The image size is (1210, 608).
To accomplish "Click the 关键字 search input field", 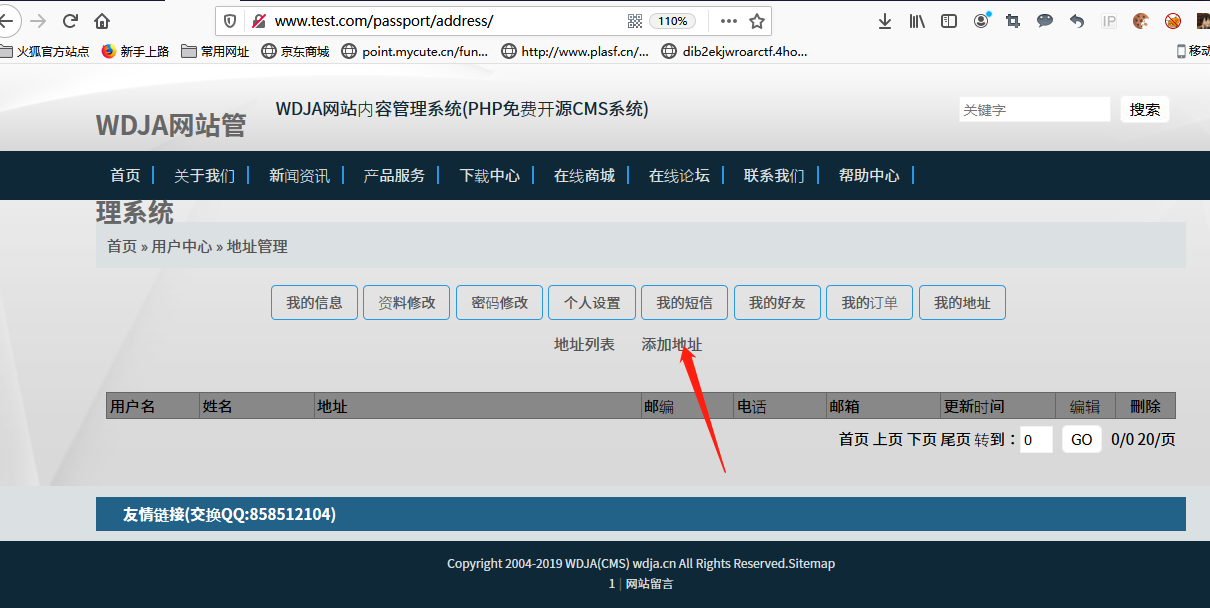I will [x=1034, y=110].
